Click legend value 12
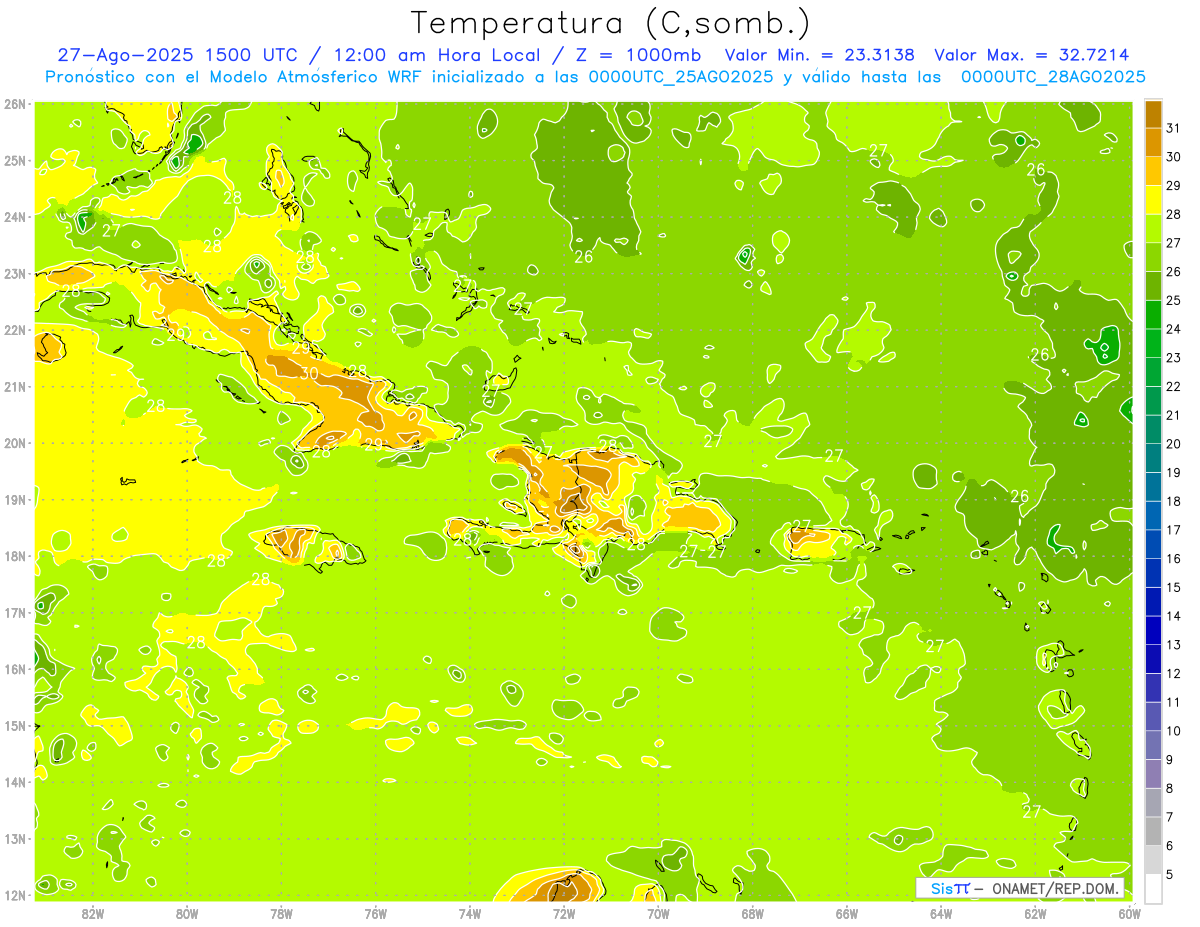 click(x=1173, y=673)
